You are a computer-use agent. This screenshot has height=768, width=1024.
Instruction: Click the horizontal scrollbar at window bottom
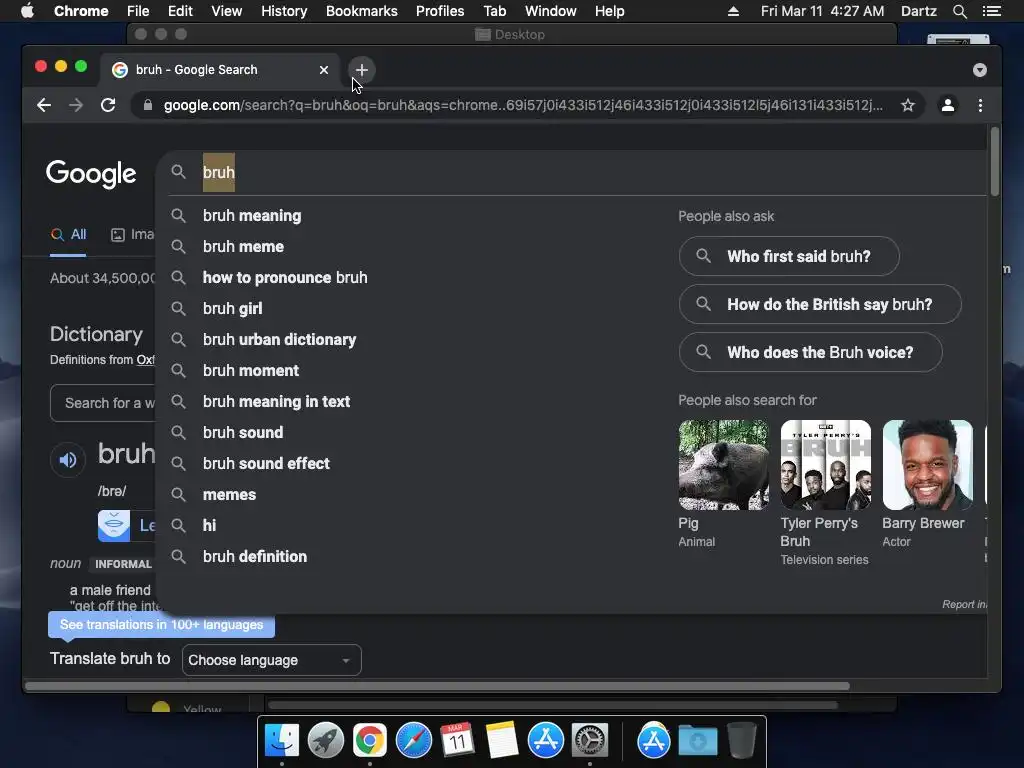click(438, 686)
